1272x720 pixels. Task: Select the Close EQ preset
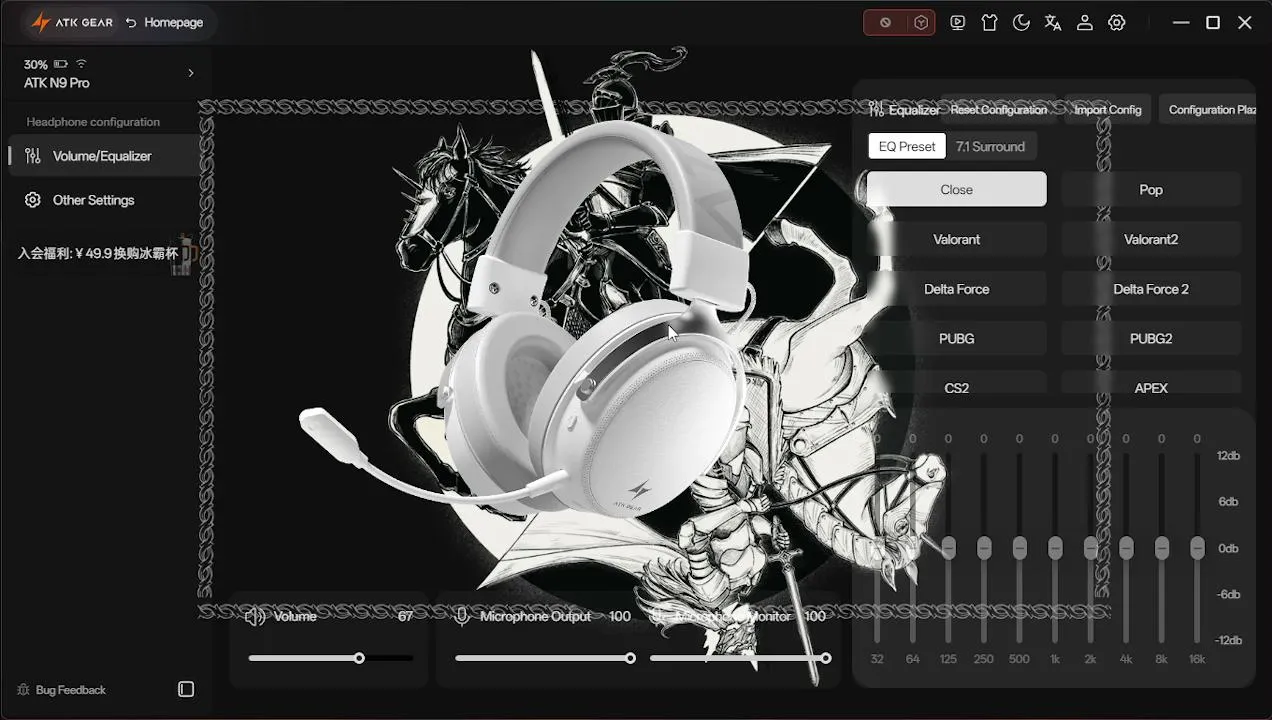[x=957, y=189]
